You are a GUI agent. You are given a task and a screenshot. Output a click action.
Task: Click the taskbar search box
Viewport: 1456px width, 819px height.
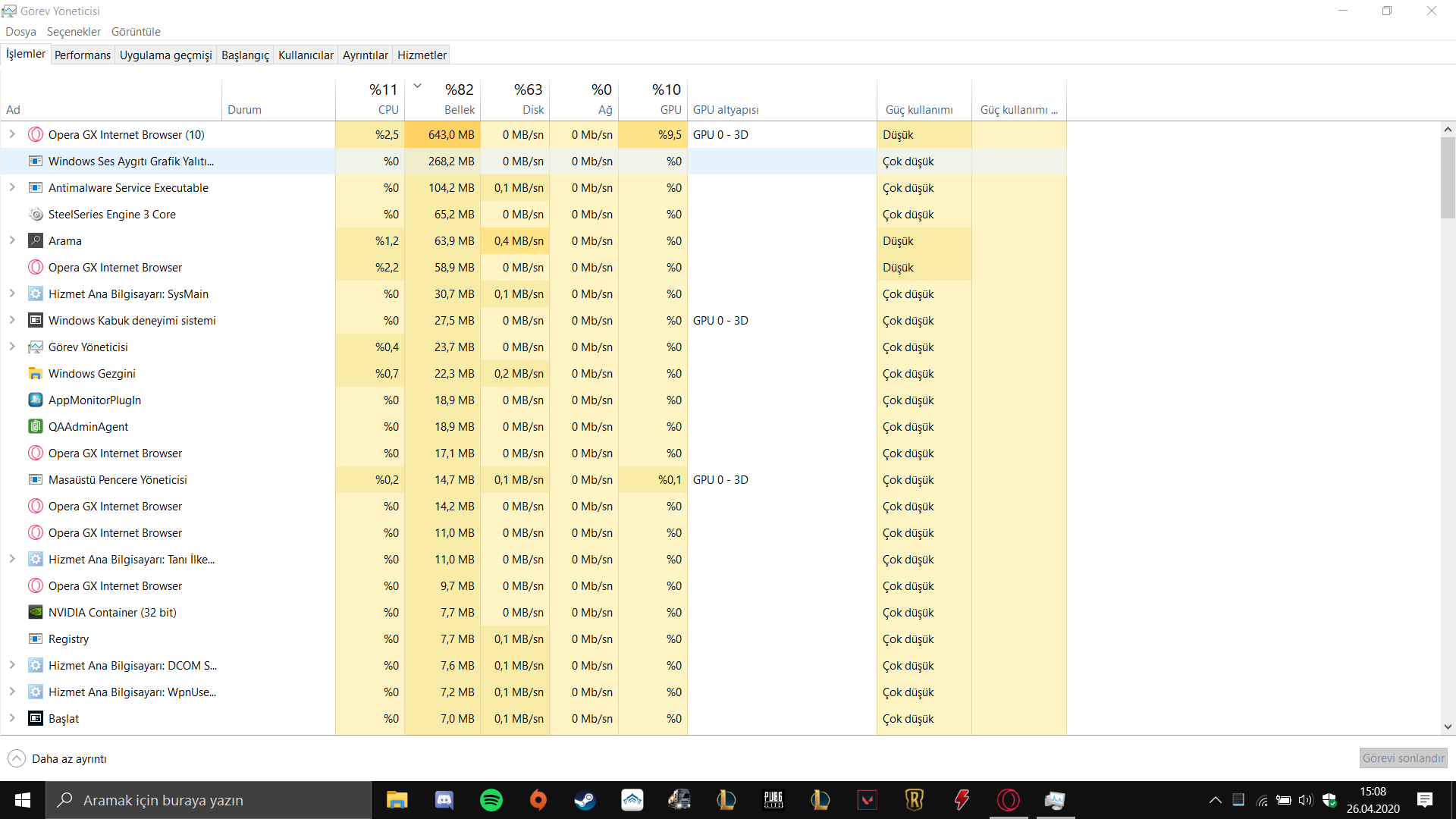(x=209, y=800)
